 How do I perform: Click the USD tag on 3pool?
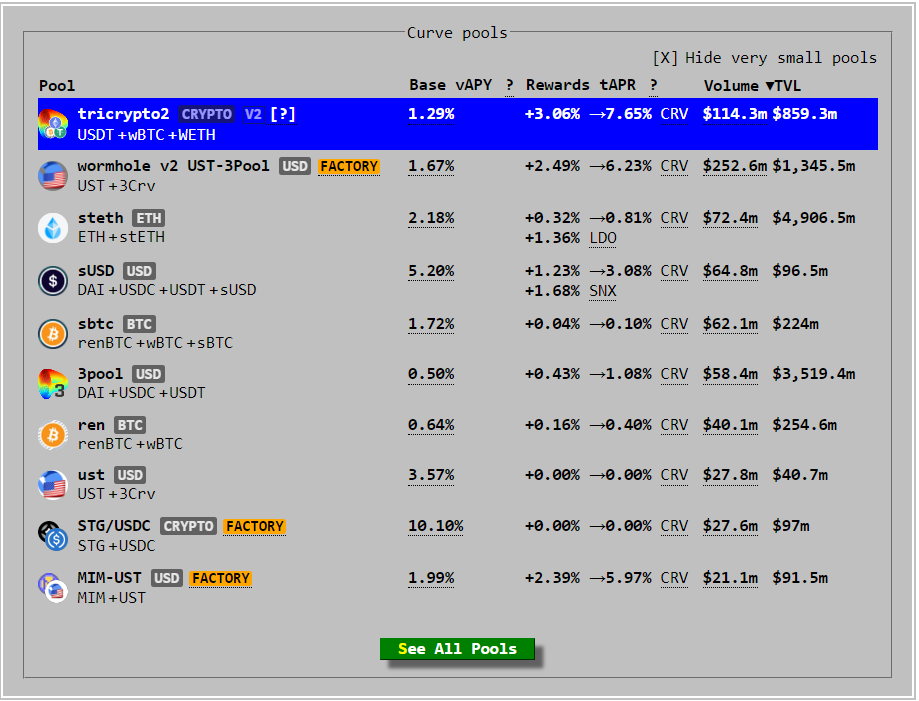tap(148, 374)
